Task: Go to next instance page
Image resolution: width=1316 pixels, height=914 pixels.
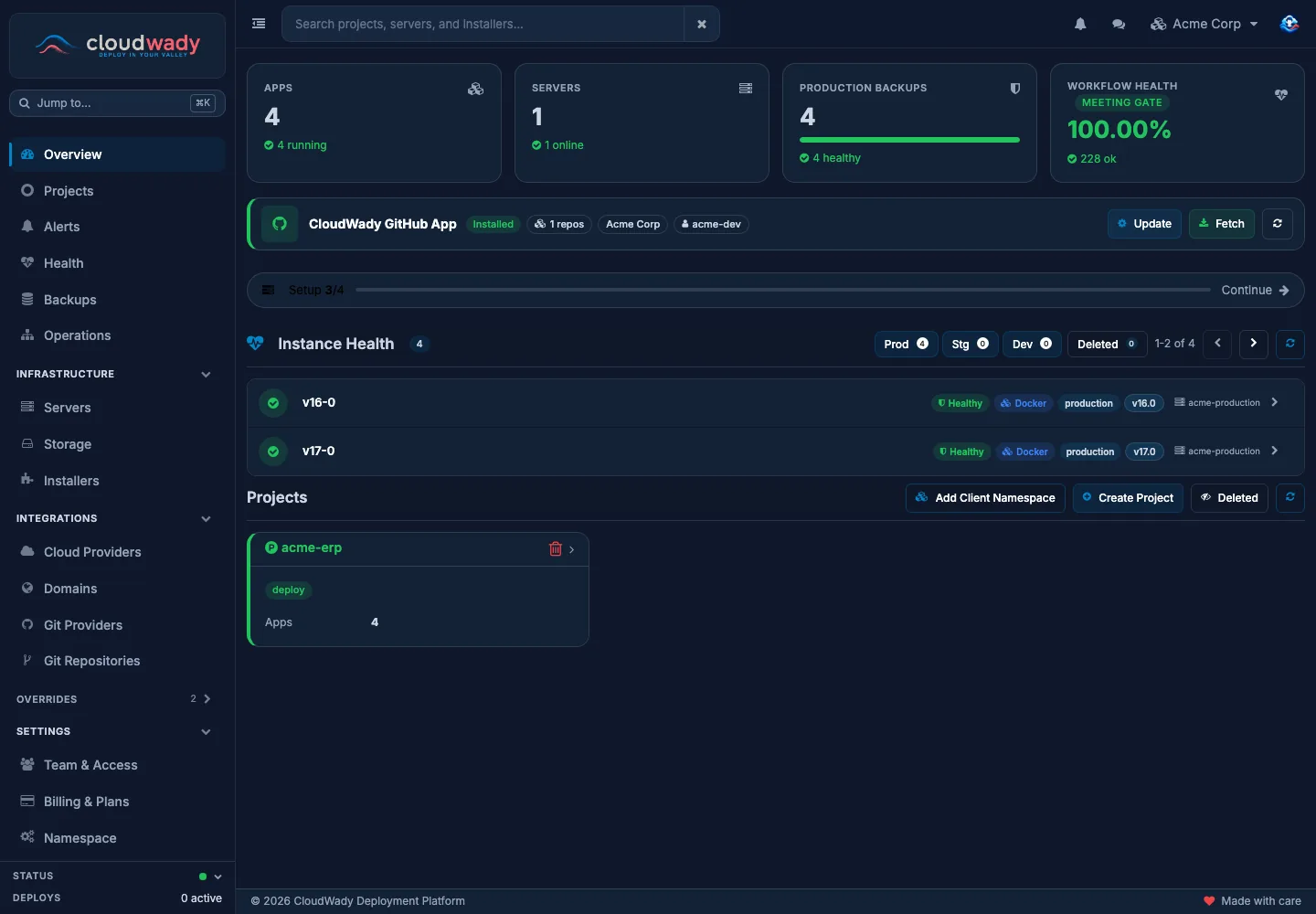Action: pyautogui.click(x=1254, y=344)
